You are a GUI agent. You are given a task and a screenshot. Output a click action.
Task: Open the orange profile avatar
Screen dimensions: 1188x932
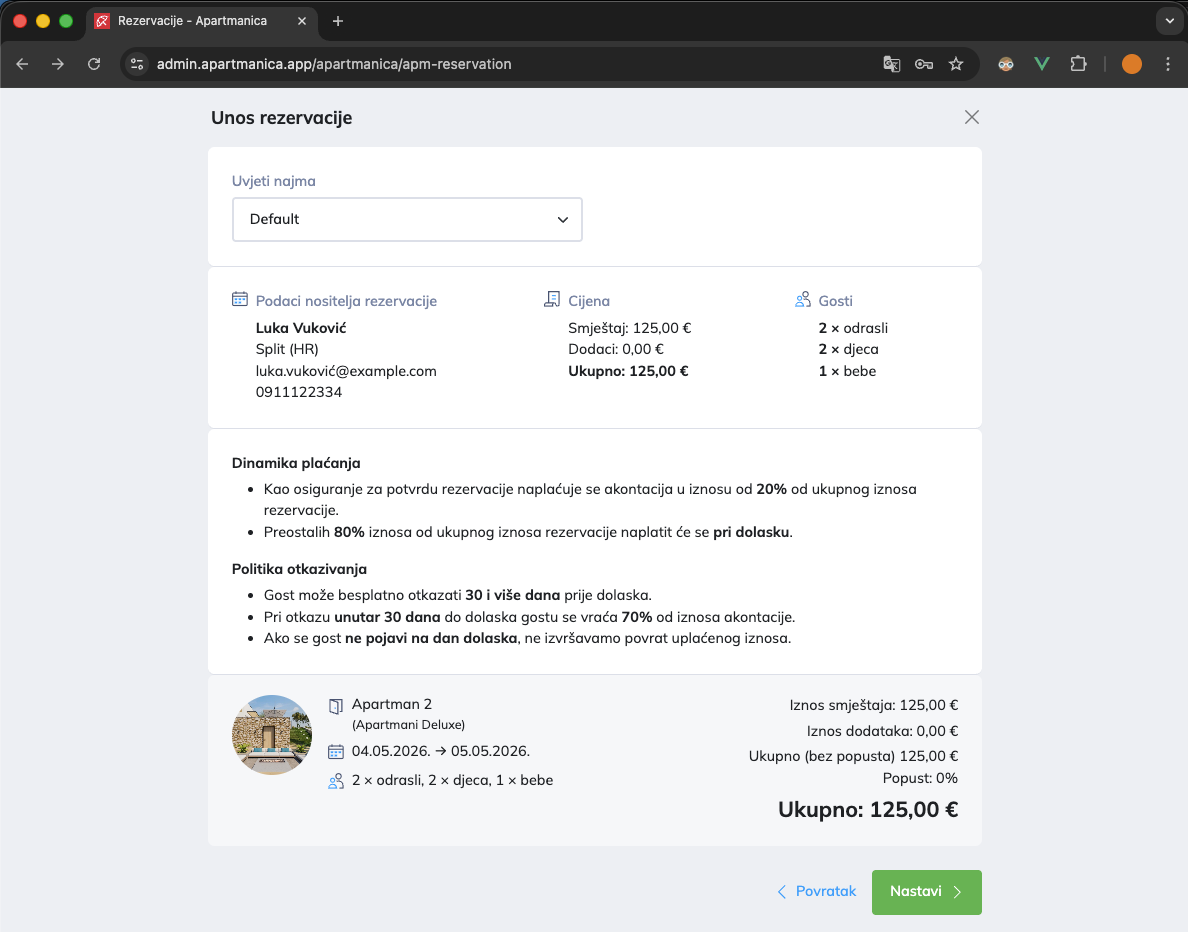1131,64
